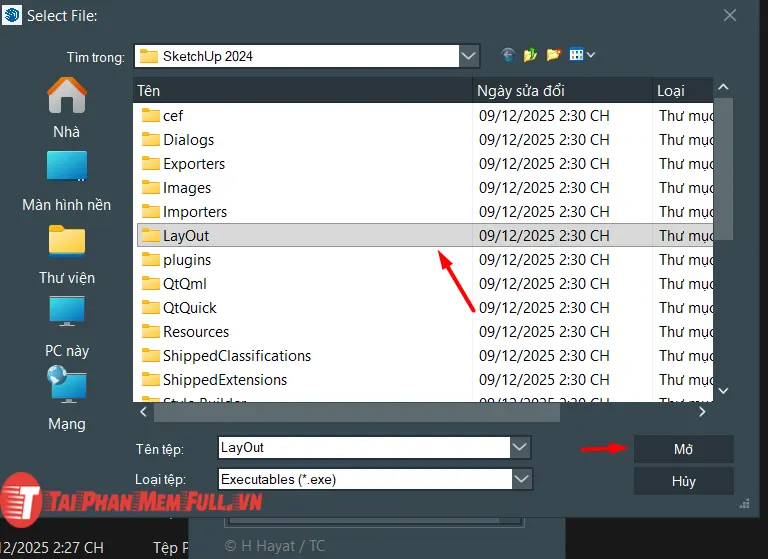
Task: Go back using the toolbar back arrow
Action: coord(508,55)
